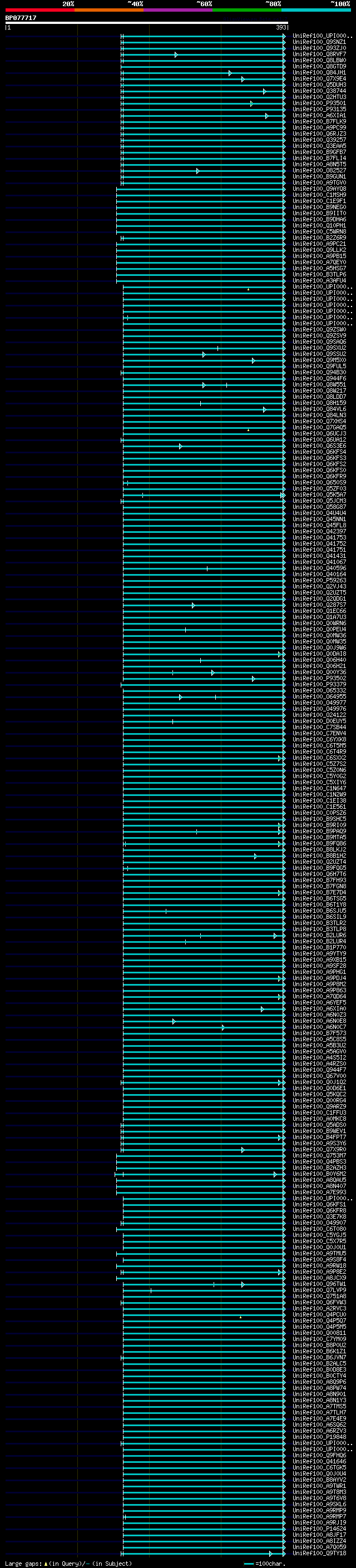Click hit label UniRef100_Q96TW1
Image resolution: width=356 pixels, height=1568 pixels.
tap(319, 1284)
